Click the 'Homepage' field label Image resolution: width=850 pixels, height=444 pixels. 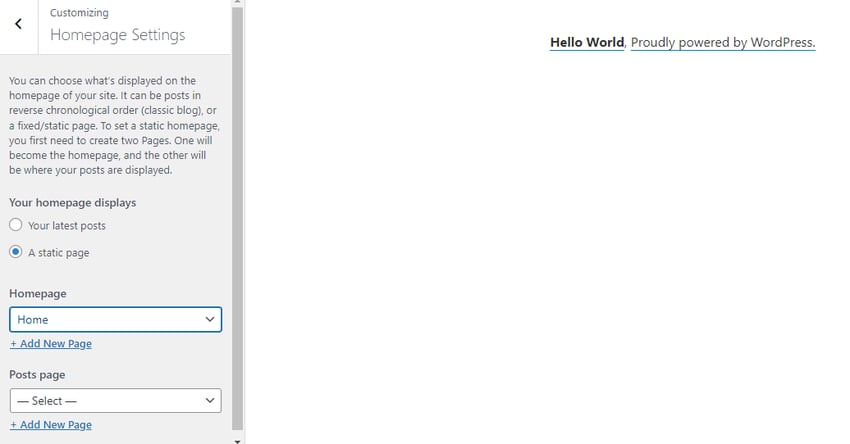38,294
